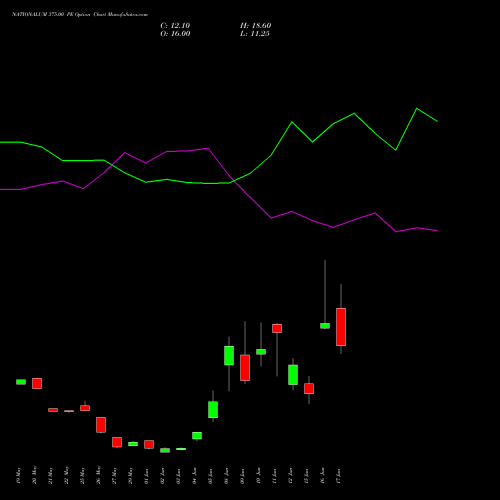
Task: Select the 10 Jun date label
Action: click(x=258, y=476)
